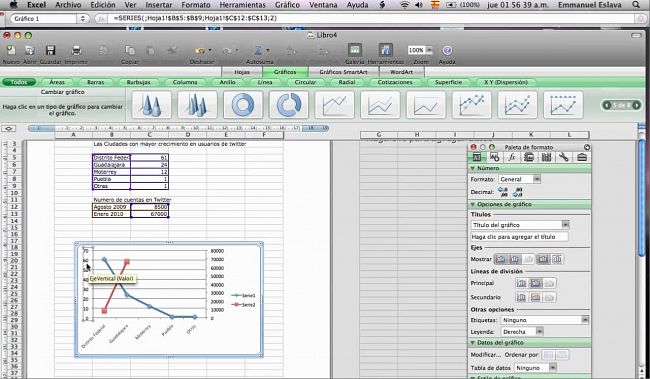
Task: Open the wrench Compatibility palette tab
Action: coord(564,157)
